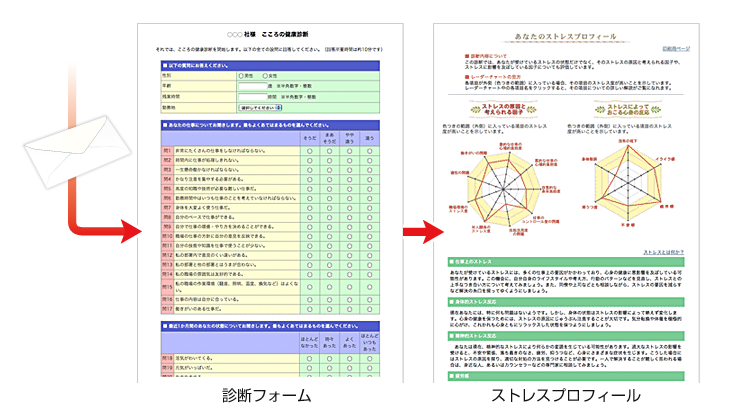
Task: Select the 男性 radio button for gender
Action: [241, 76]
